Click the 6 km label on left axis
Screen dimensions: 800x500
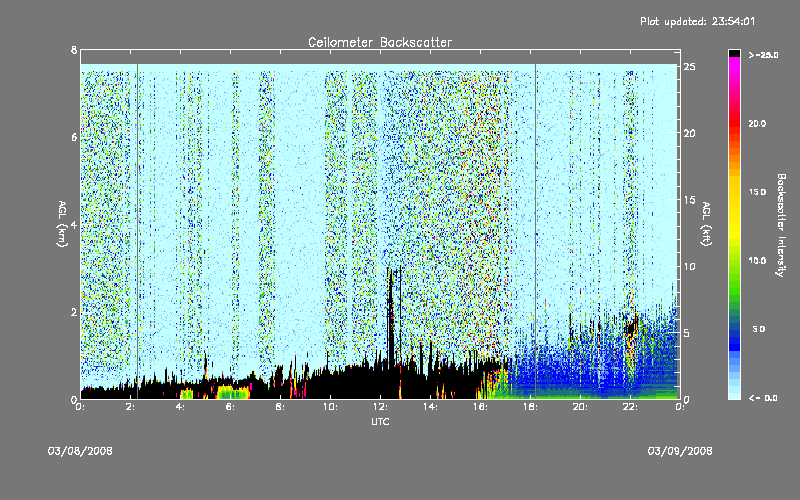(x=74, y=137)
